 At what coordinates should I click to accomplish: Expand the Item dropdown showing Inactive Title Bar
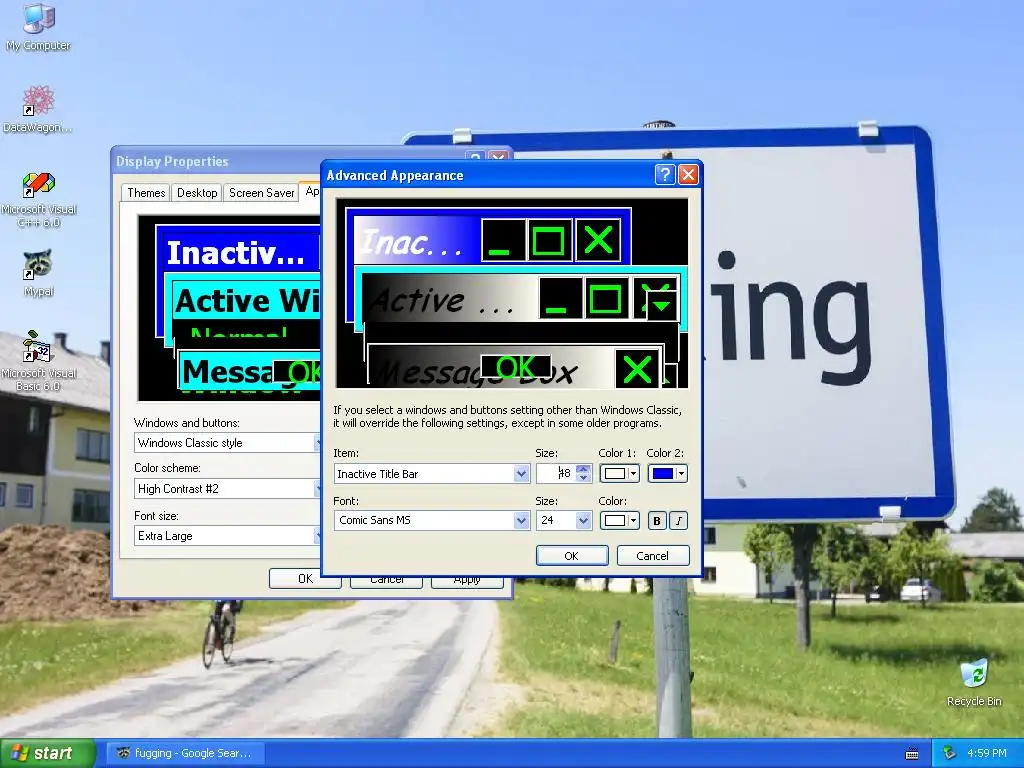[x=521, y=473]
